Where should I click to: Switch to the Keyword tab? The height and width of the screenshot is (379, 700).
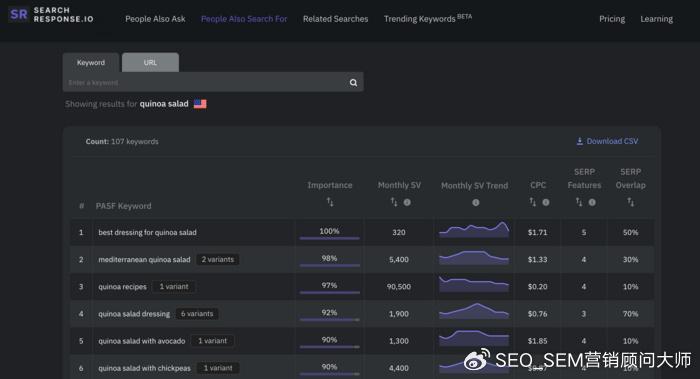pyautogui.click(x=91, y=62)
